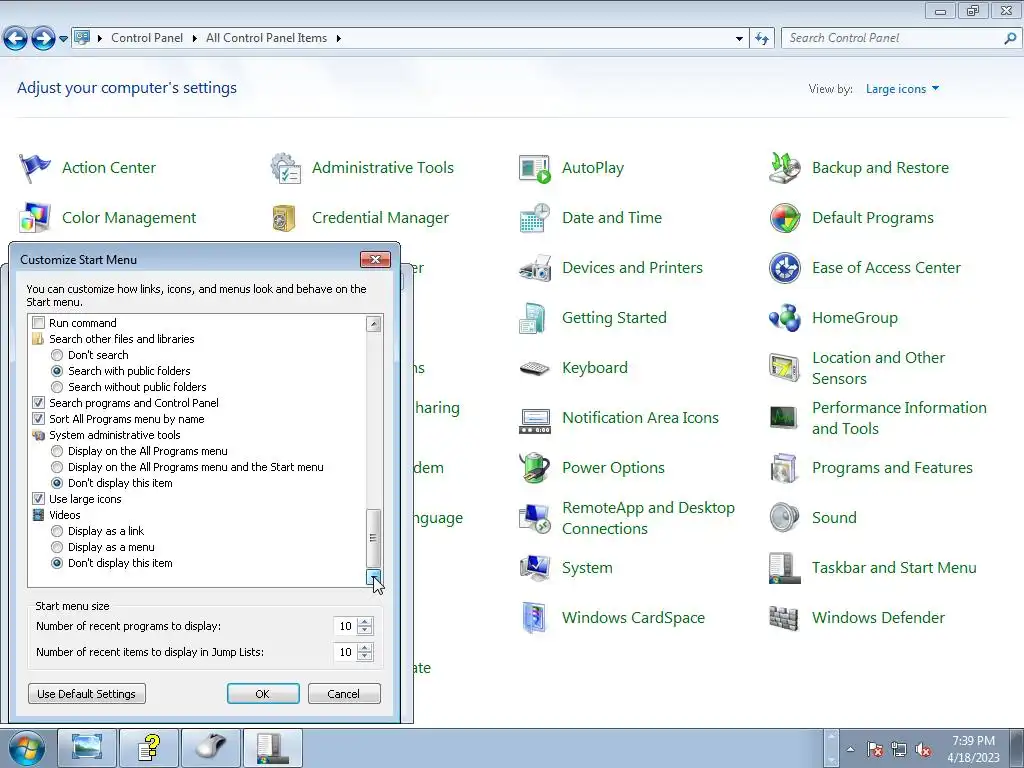Click number of recent programs field
1024x768 pixels.
345,626
